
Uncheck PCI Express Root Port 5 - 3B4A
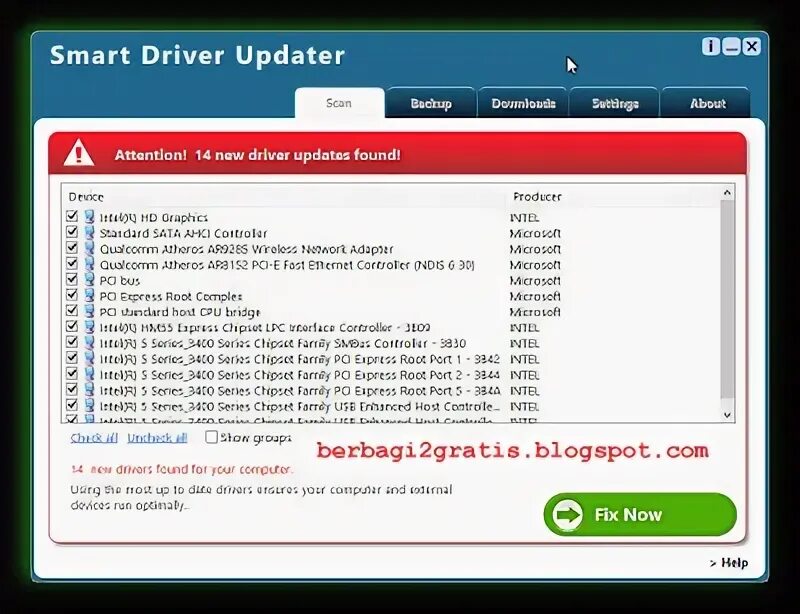click(72, 390)
